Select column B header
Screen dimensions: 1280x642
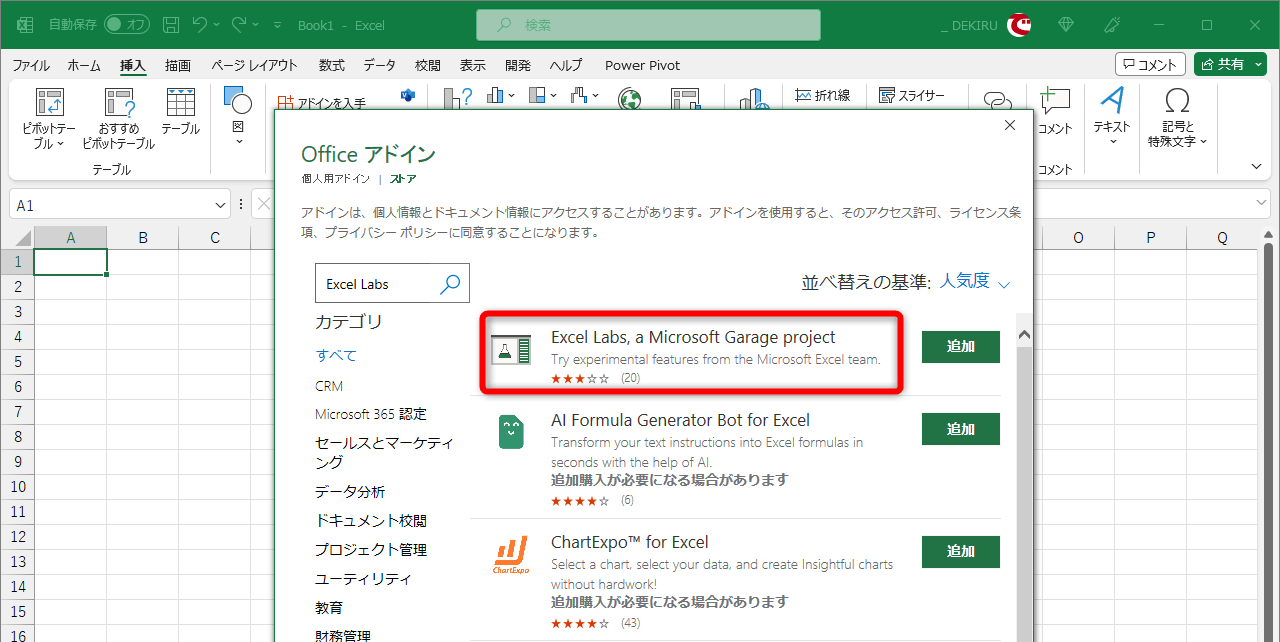tap(143, 238)
